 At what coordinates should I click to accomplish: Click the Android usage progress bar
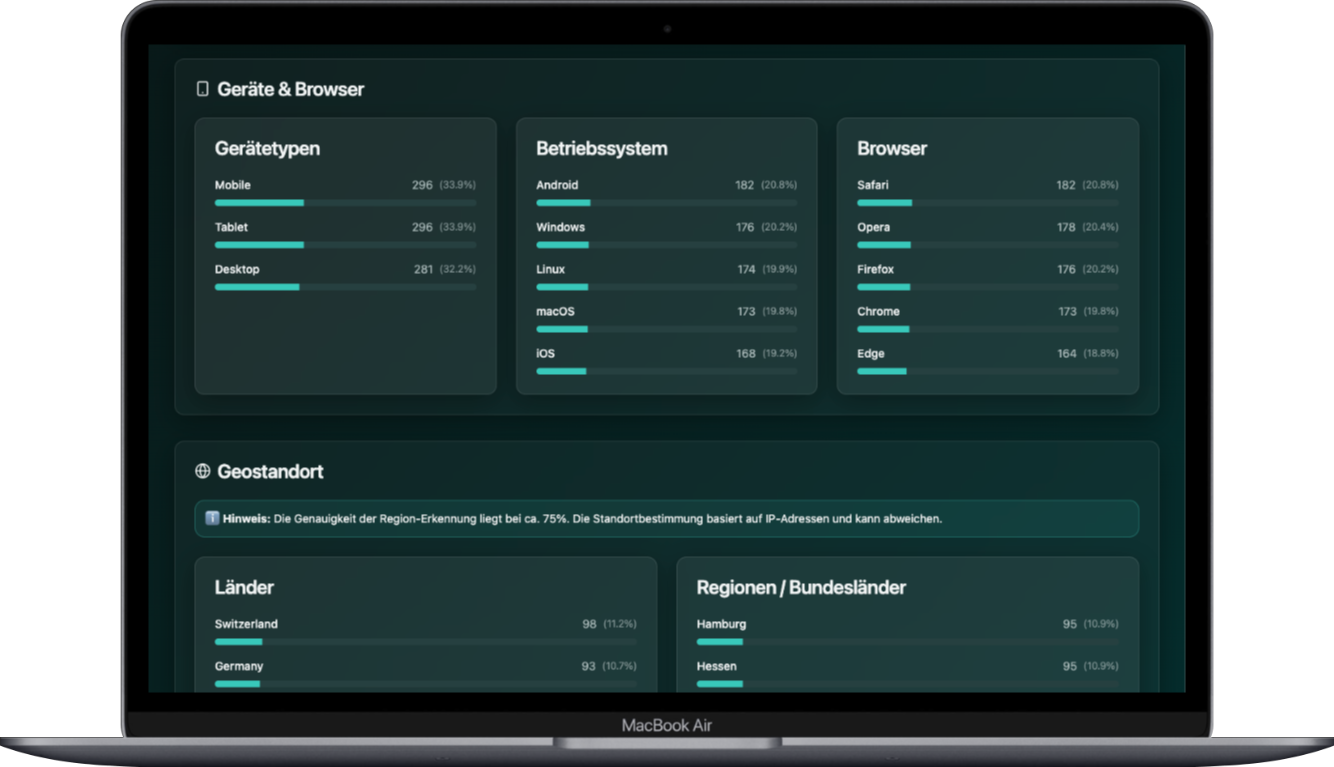coord(666,203)
